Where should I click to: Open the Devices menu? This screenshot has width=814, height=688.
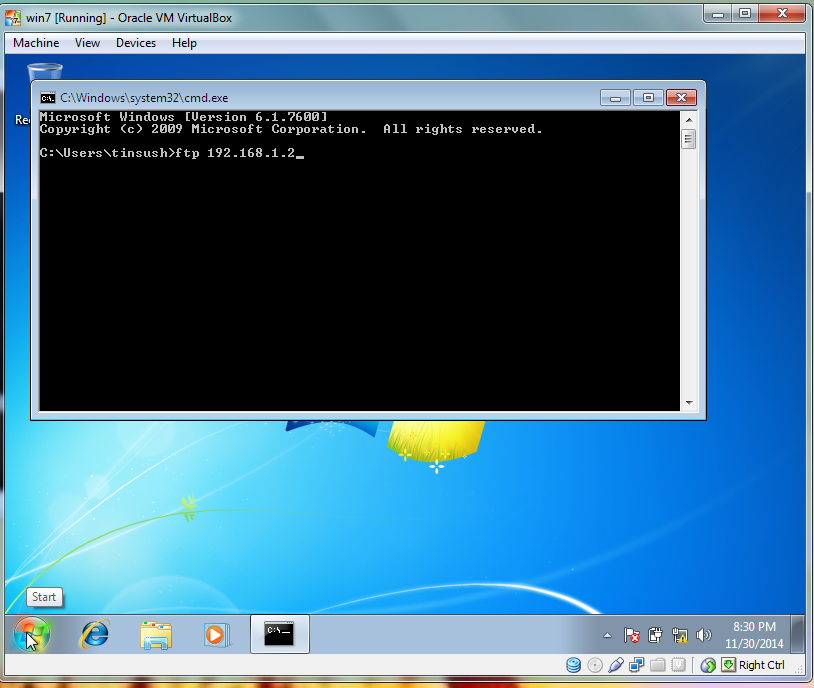tap(135, 43)
